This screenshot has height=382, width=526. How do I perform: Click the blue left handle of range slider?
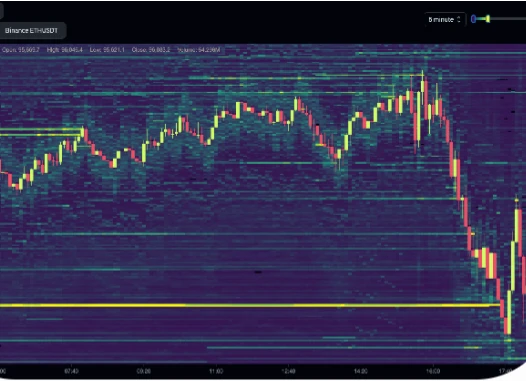point(473,19)
